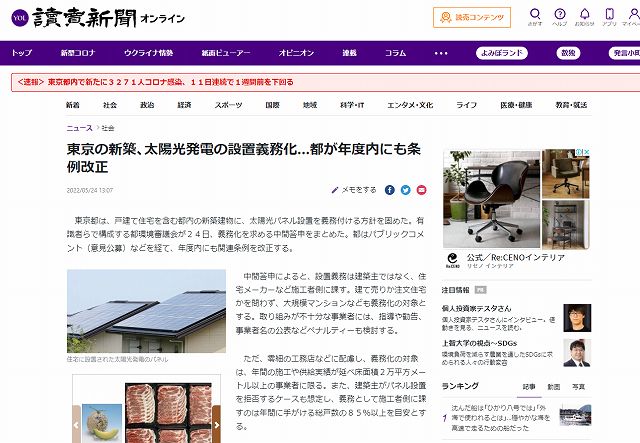This screenshot has width=640, height=443.
Task: Click the smartphone app icon
Action: 609,14
